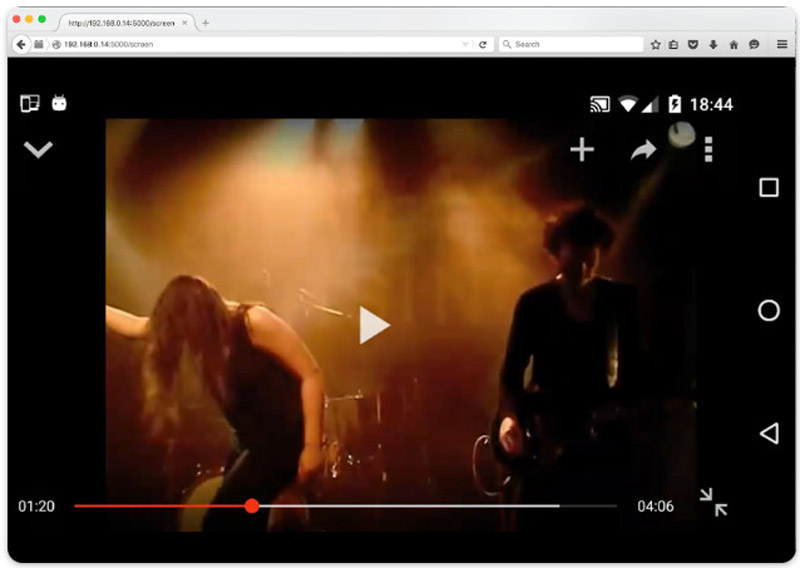The width and height of the screenshot is (800, 568).
Task: Open the downloads arrow icon
Action: (x=713, y=44)
